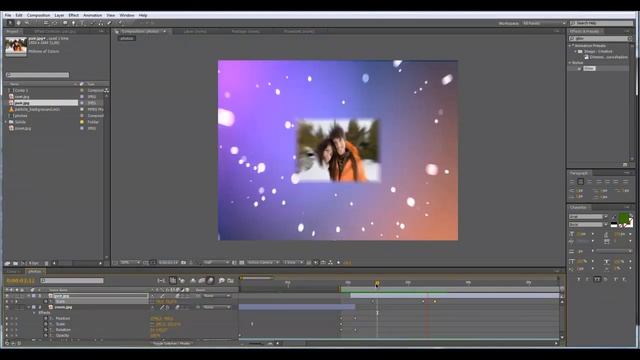Collapse the Stylize effects group
This screenshot has height=360, width=640.
pos(570,63)
